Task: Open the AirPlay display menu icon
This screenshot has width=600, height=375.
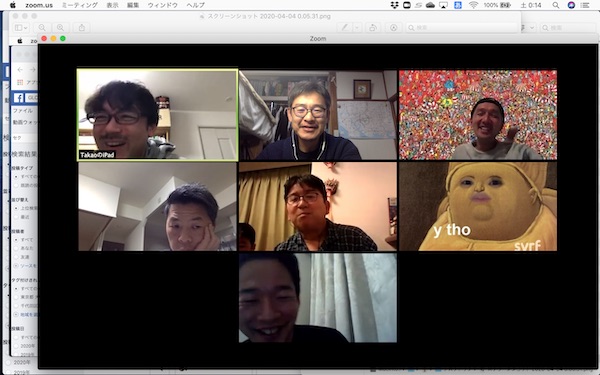Action: coord(443,5)
